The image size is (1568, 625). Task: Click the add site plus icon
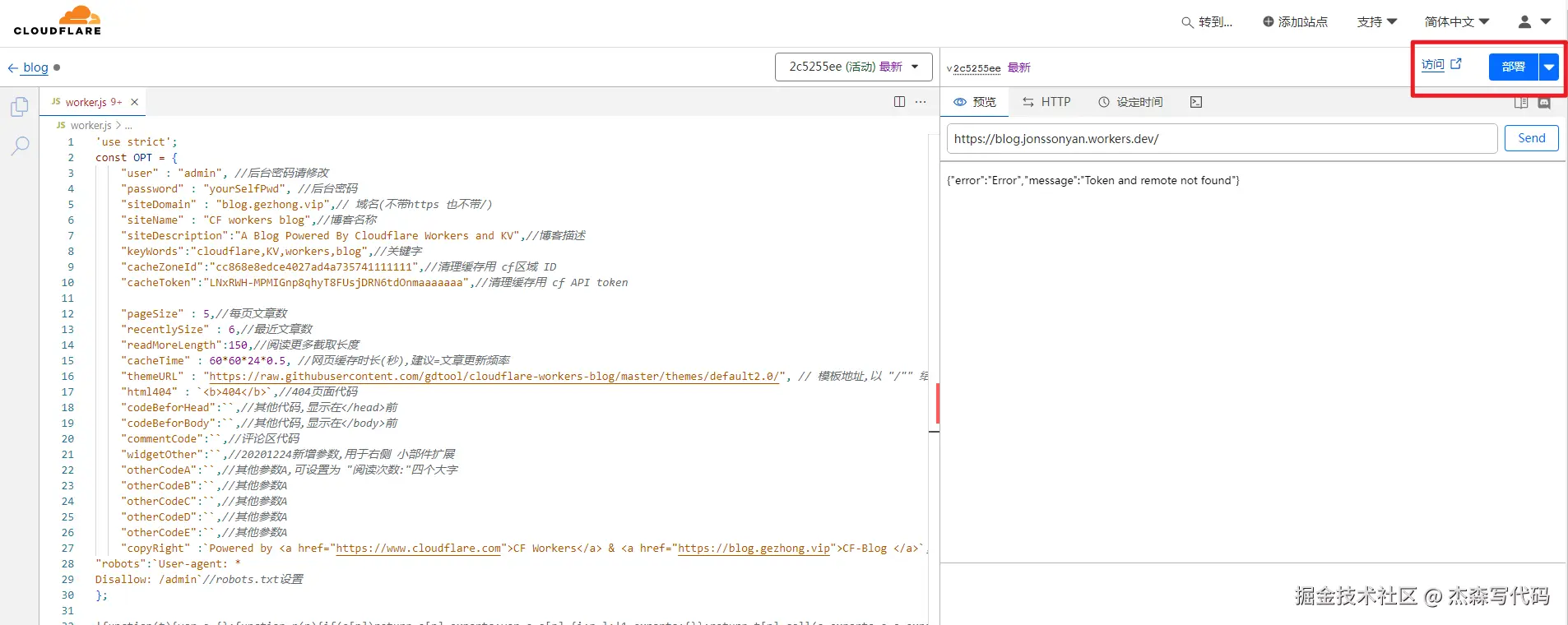(x=1269, y=21)
